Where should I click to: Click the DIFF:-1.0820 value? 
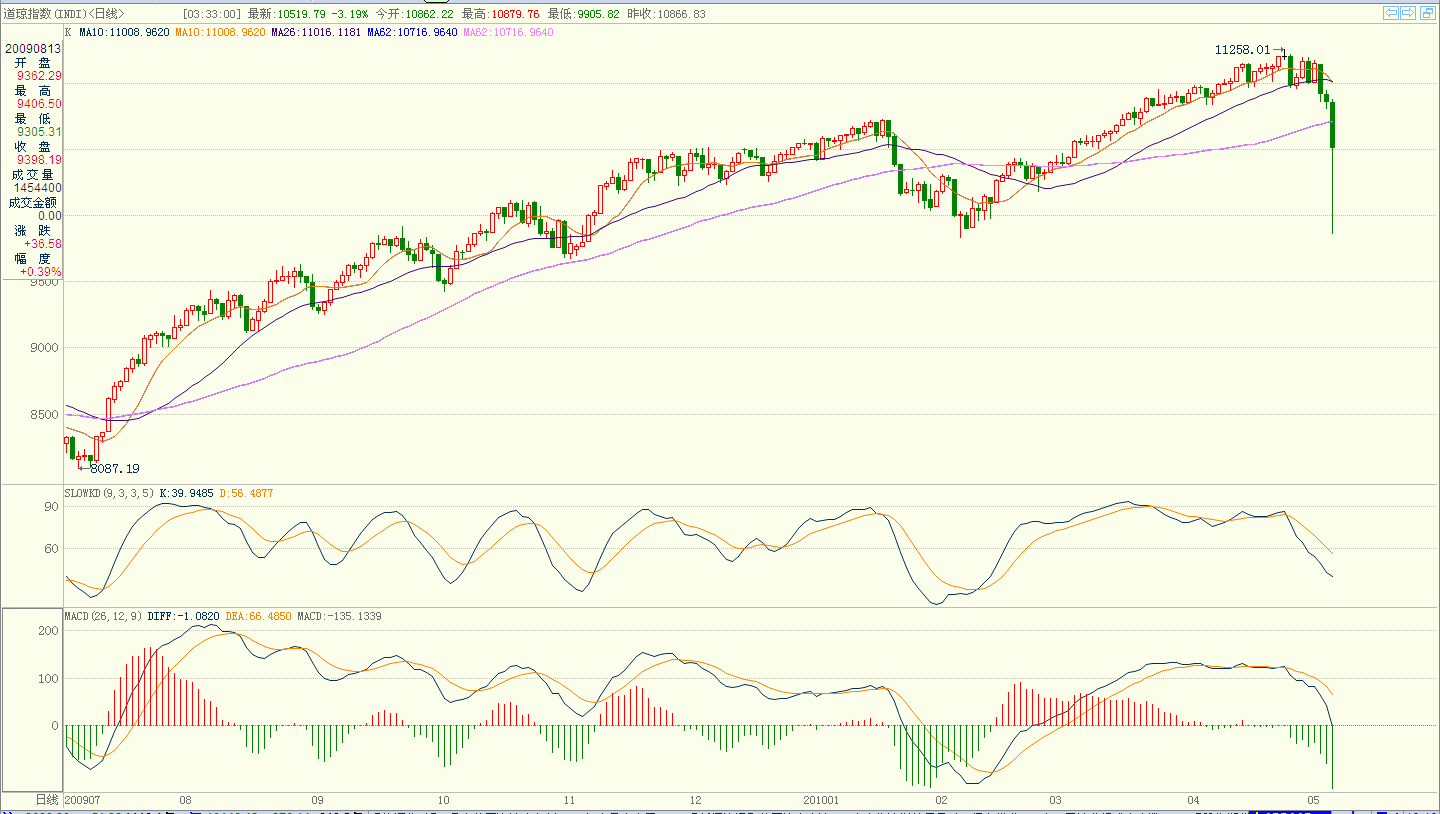tap(184, 616)
